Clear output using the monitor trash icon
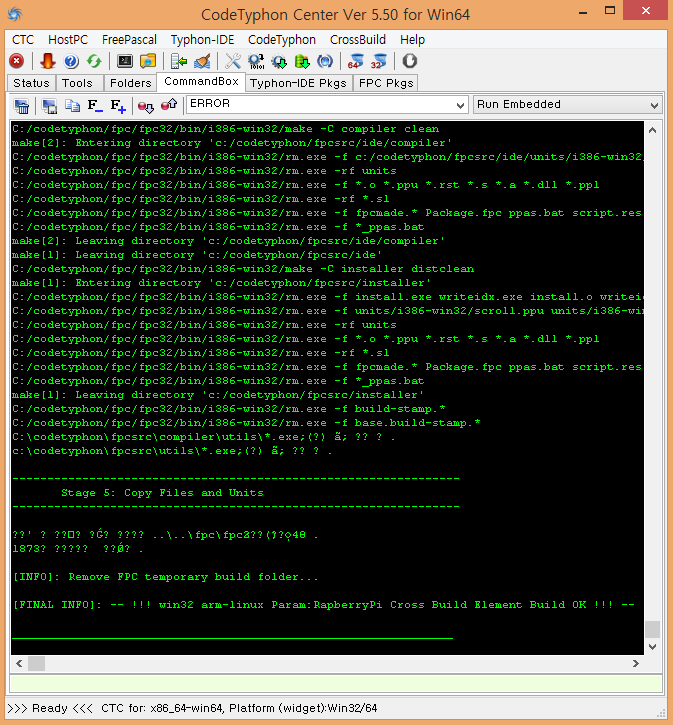 (21, 106)
